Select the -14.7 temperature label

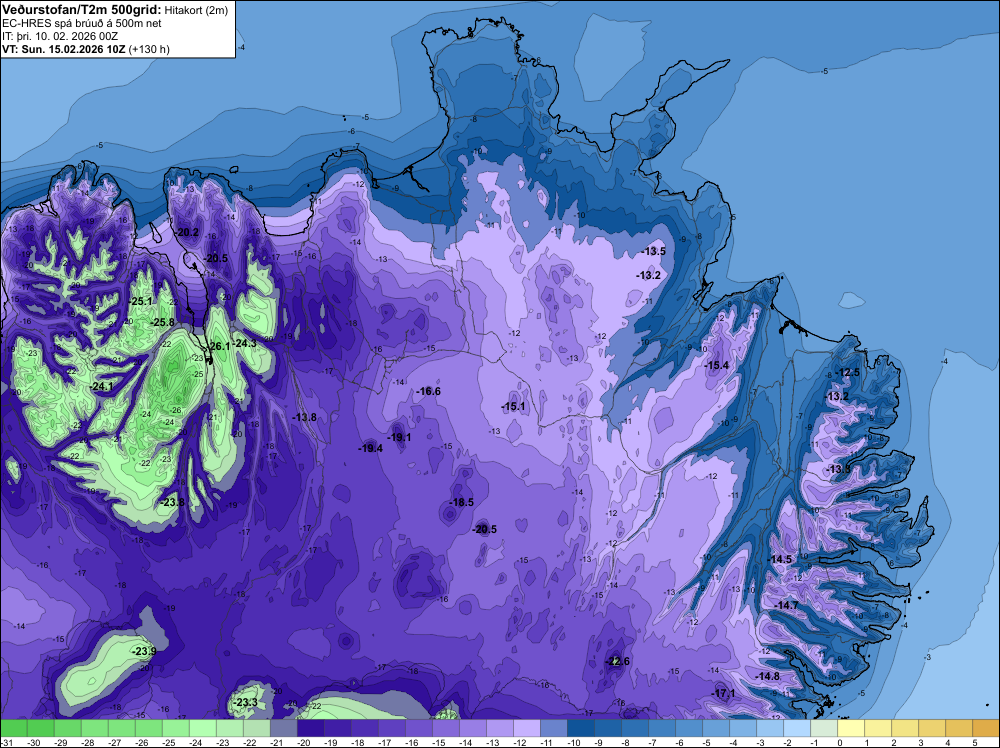tap(786, 605)
